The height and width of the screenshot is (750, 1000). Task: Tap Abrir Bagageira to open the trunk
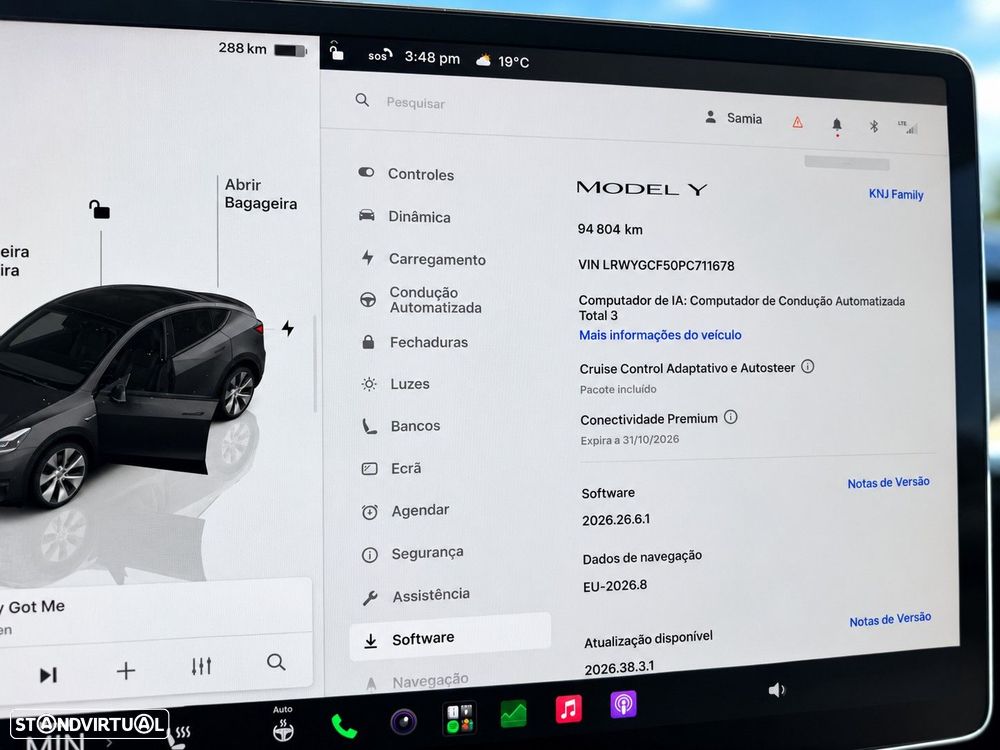pos(260,194)
